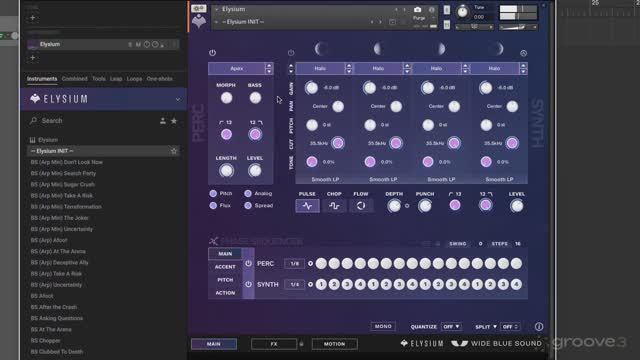Click the randomize icon above the synth layers
The height and width of the screenshot is (360, 640).
click(523, 53)
